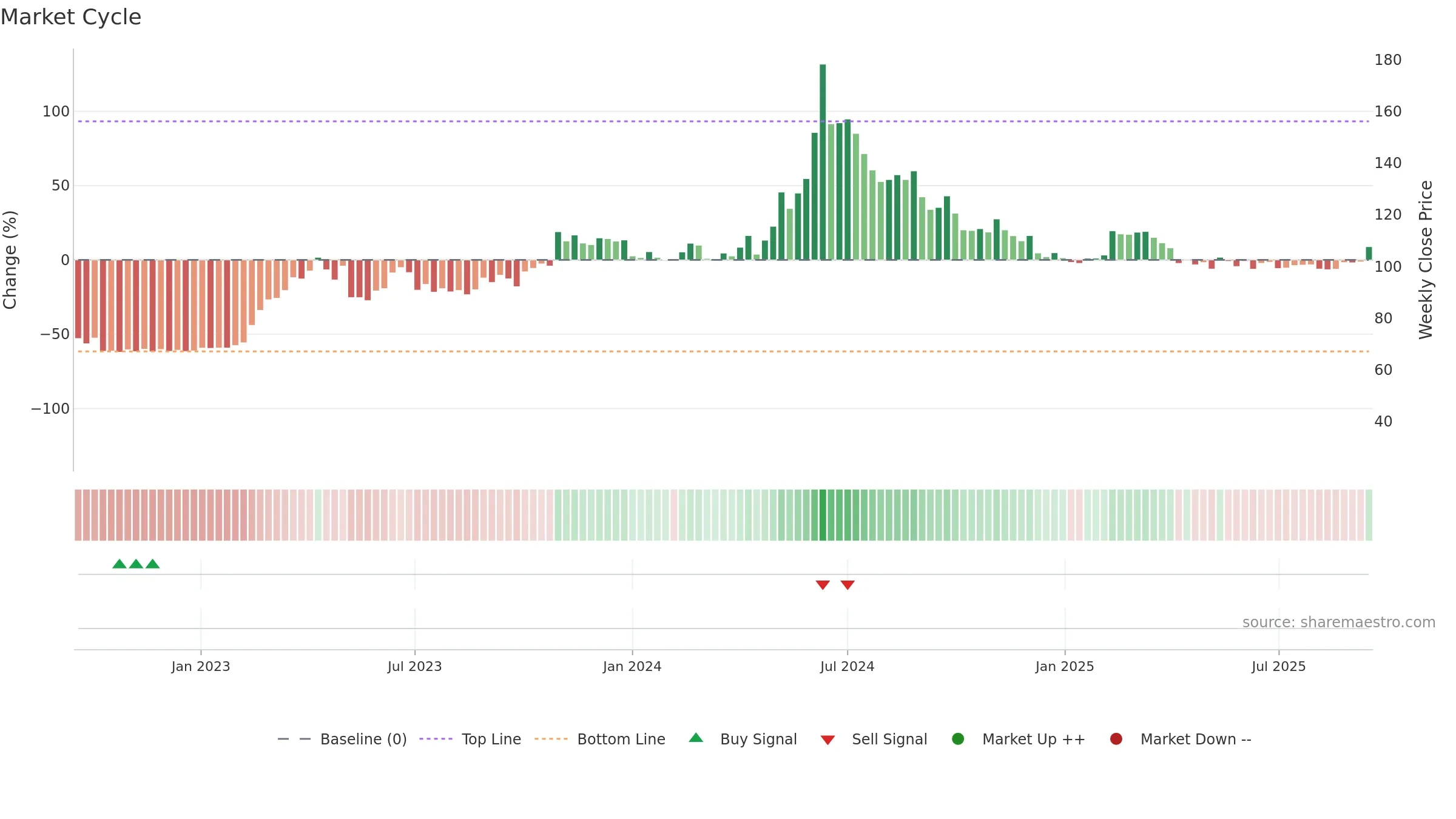
Task: Click the source: sharemaestro.com text
Action: [x=1339, y=622]
